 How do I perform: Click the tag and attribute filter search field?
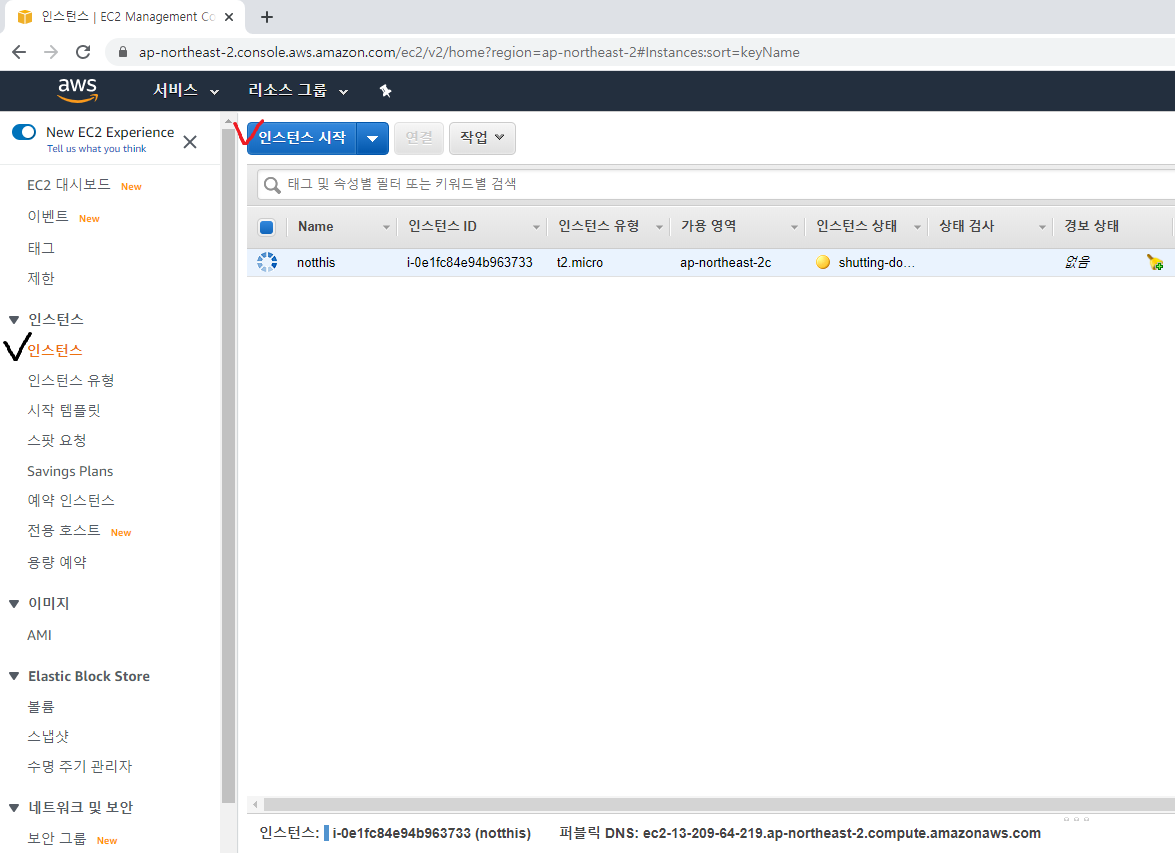click(x=716, y=184)
